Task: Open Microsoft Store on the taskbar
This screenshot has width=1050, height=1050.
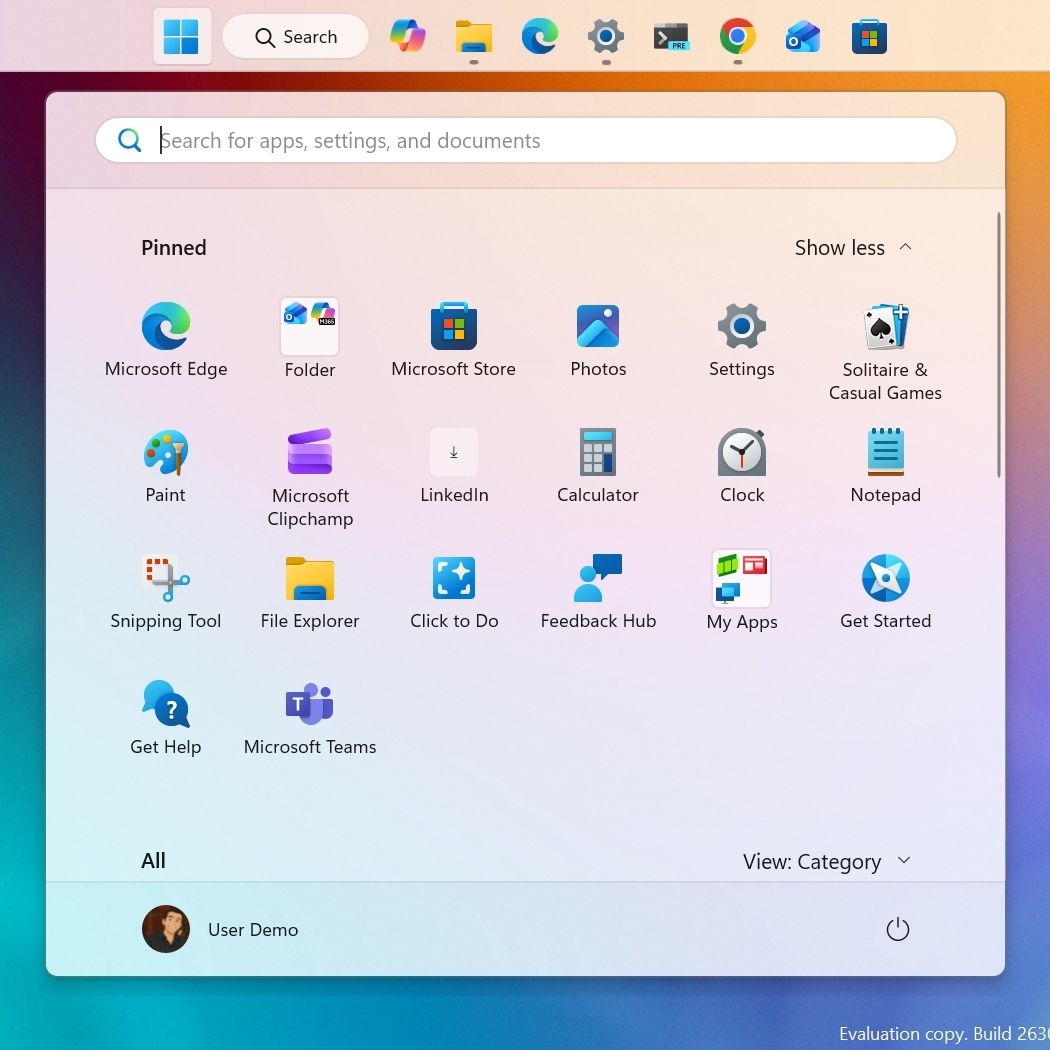Action: 869,36
